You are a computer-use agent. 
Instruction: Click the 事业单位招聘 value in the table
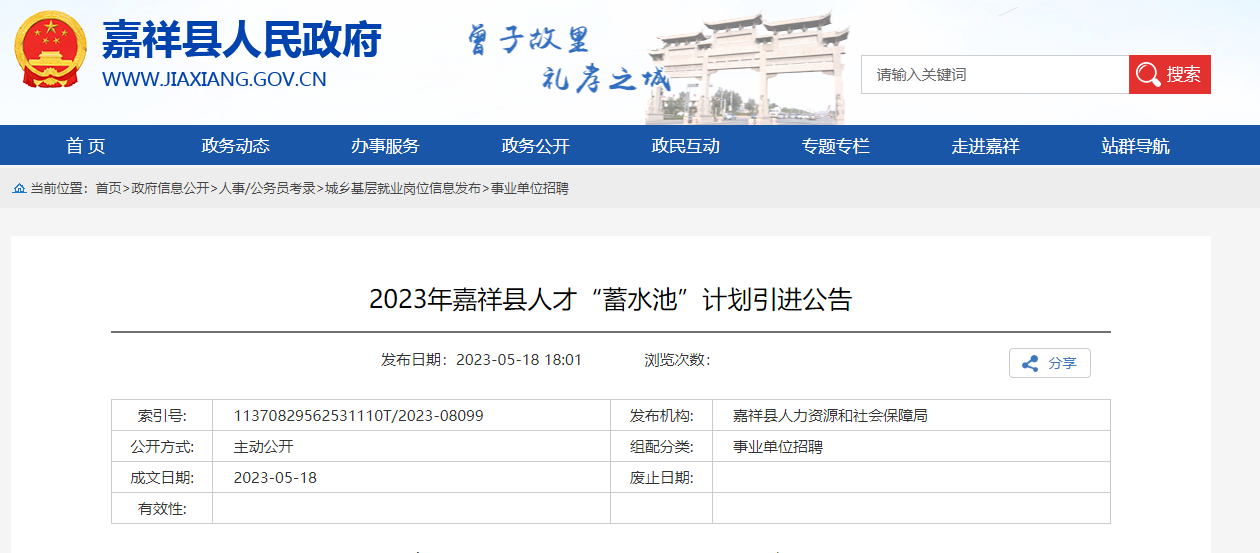click(x=778, y=446)
